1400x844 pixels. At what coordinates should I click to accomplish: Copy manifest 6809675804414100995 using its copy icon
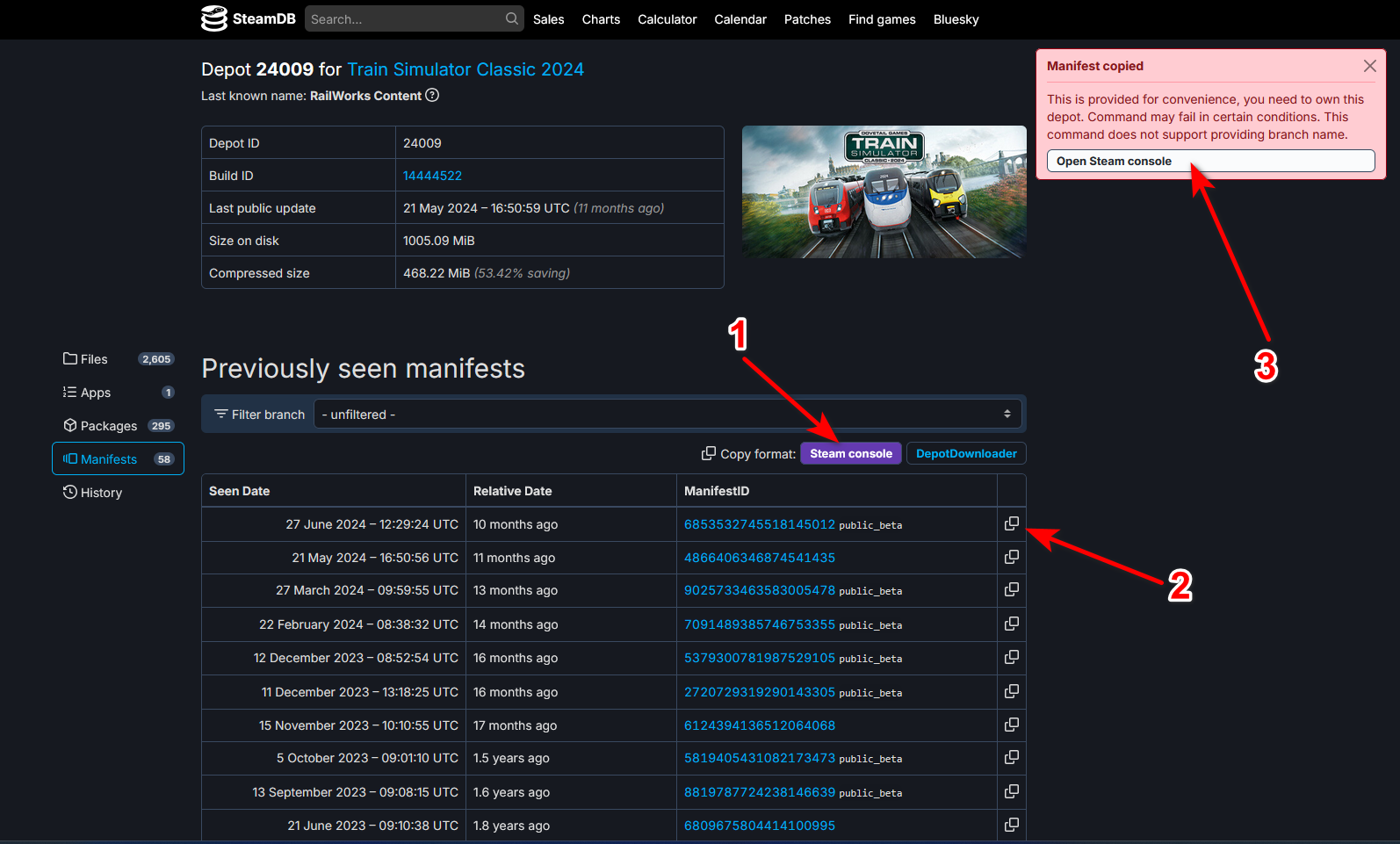[1012, 825]
